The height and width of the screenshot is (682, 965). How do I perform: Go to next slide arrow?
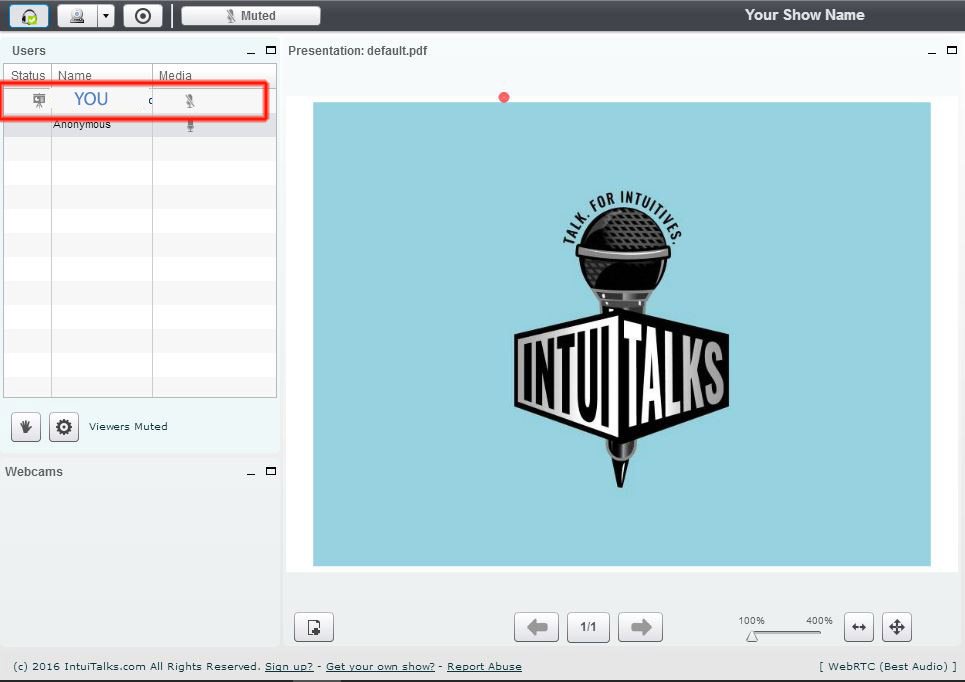click(640, 627)
